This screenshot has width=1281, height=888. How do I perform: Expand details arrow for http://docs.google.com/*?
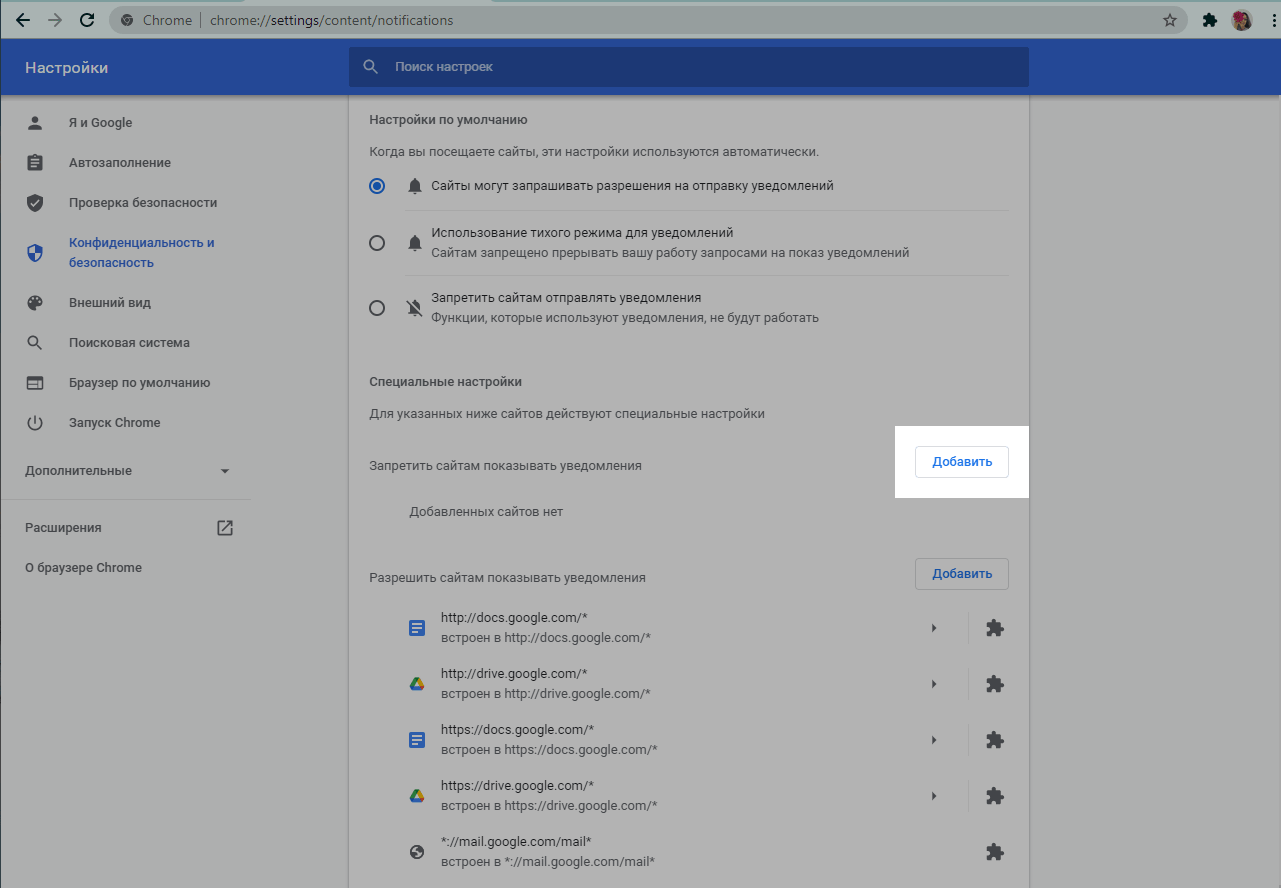(934, 628)
